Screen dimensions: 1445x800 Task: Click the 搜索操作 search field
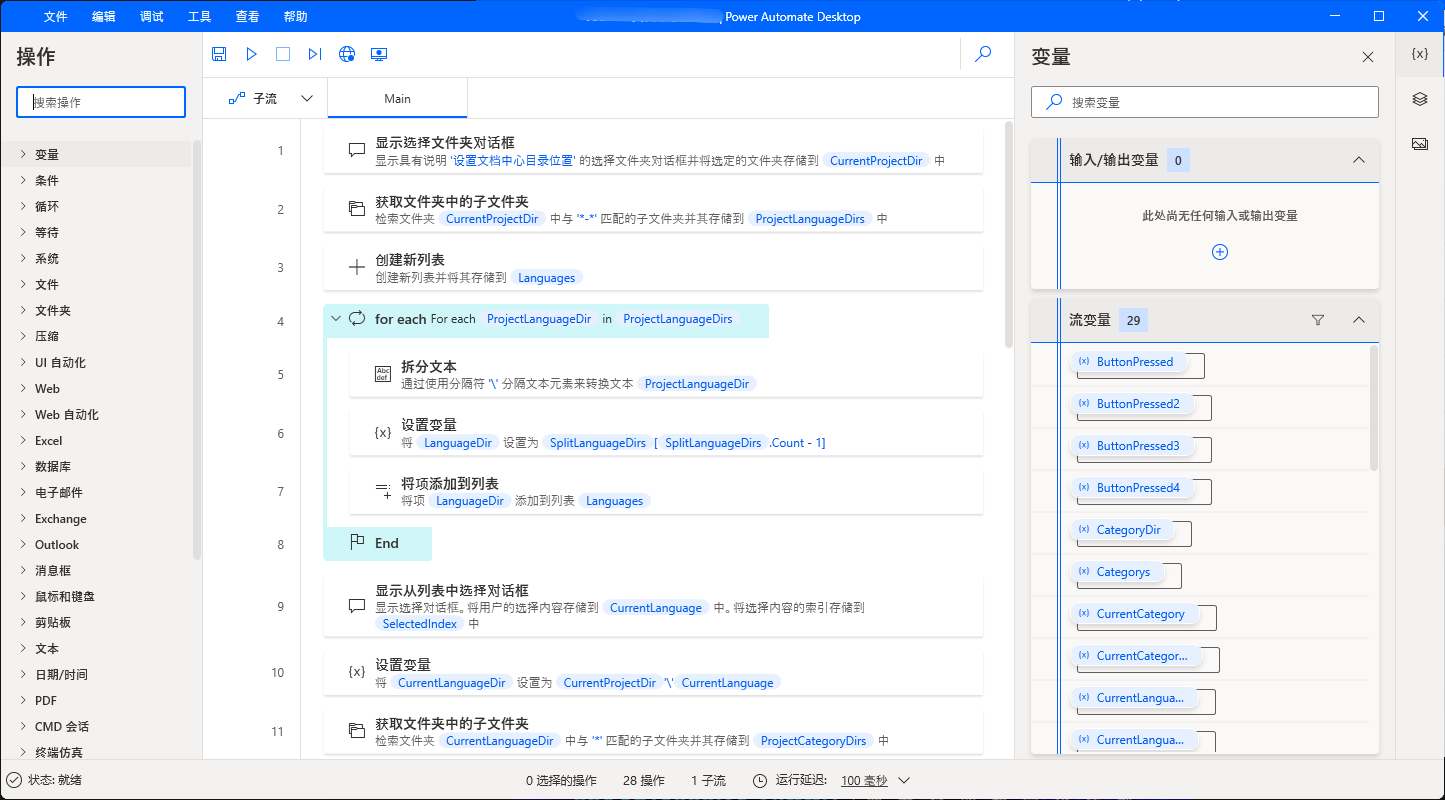click(101, 102)
